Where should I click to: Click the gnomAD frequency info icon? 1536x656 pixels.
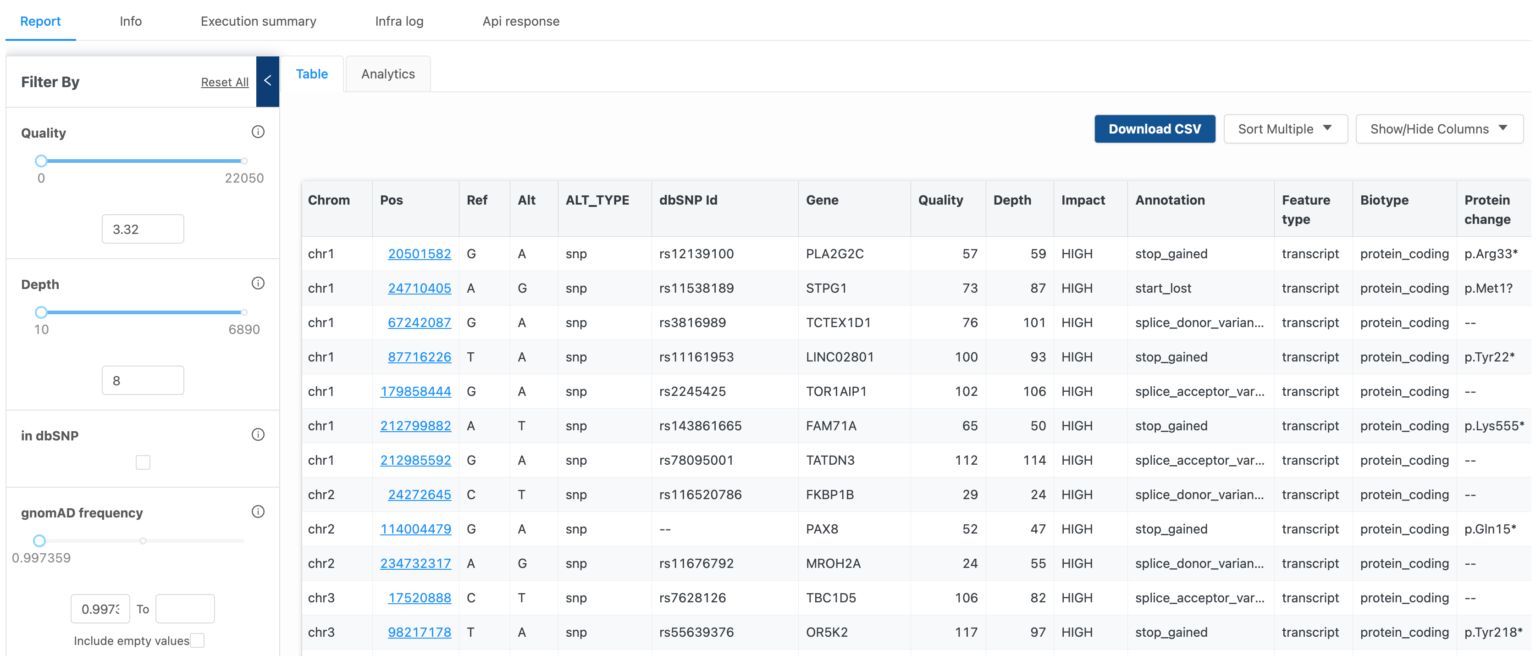coord(258,512)
